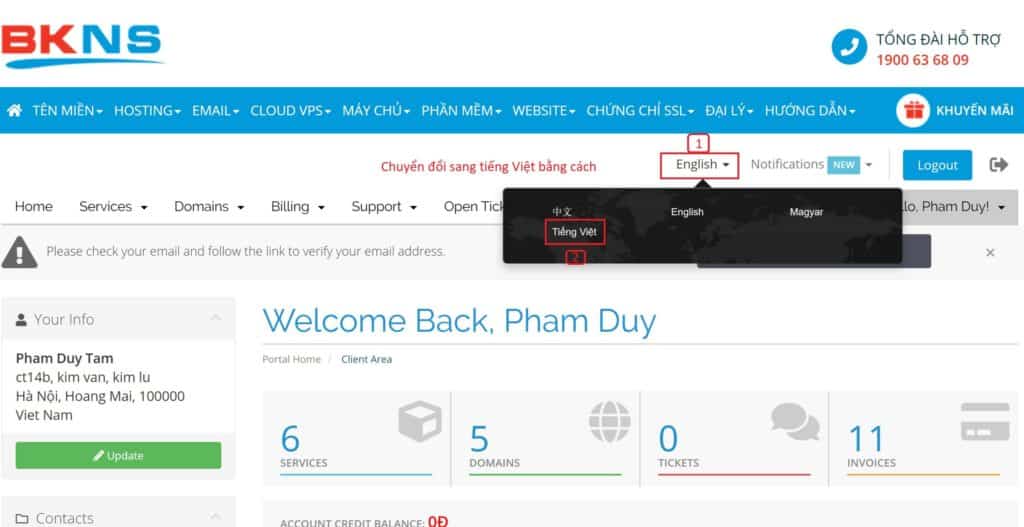
Task: Click the Domains globe icon tile
Action: 609,422
